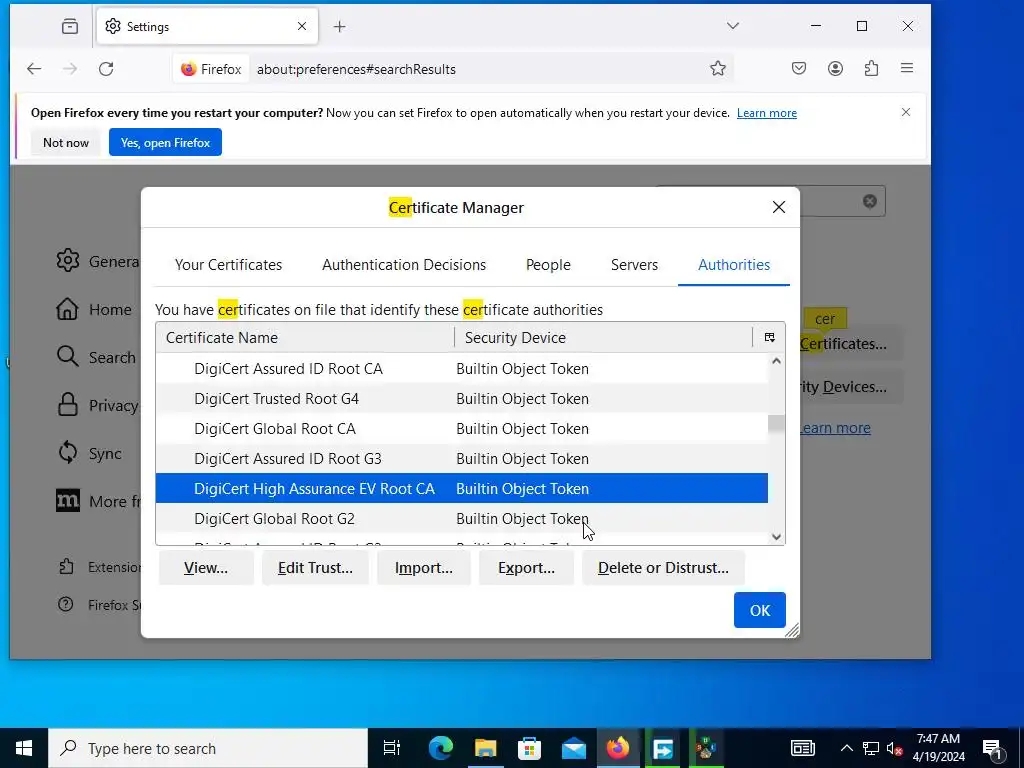Click the Firefox Support help icon

(x=65, y=604)
